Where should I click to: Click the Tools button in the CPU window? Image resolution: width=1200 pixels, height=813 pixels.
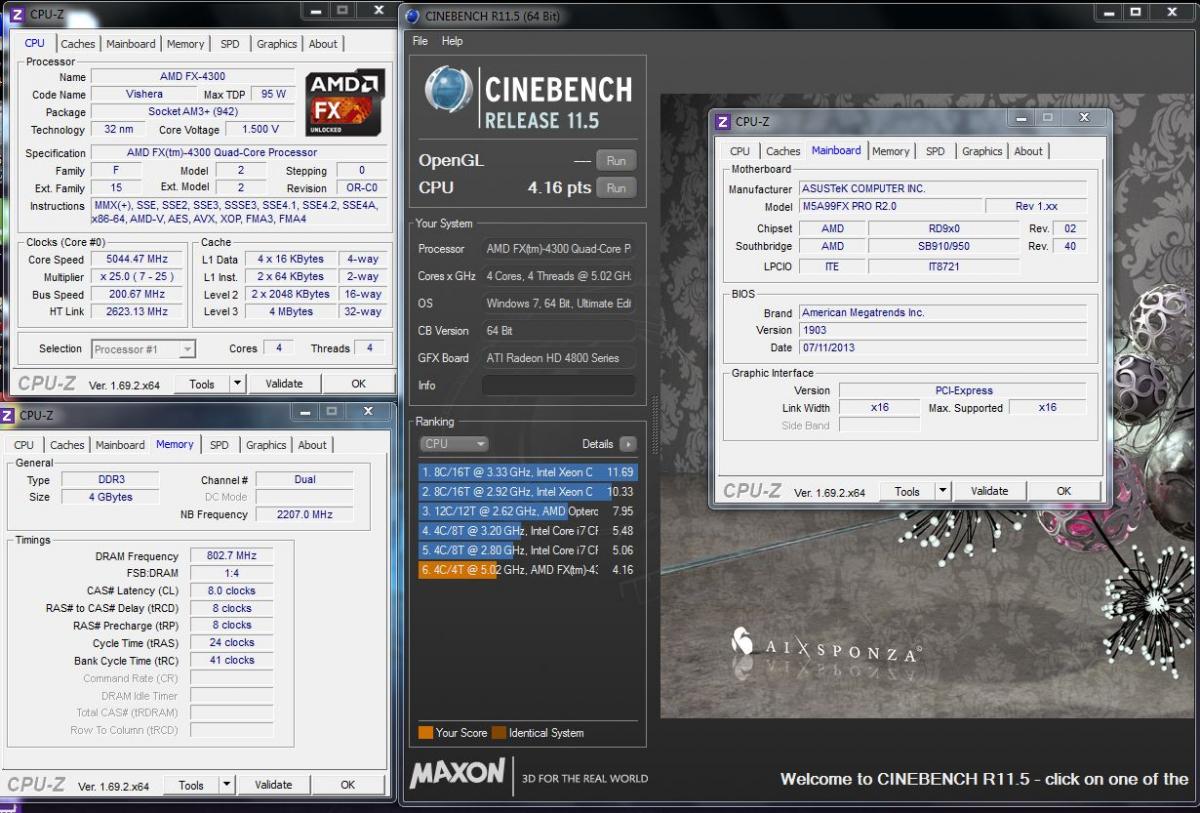pyautogui.click(x=202, y=383)
